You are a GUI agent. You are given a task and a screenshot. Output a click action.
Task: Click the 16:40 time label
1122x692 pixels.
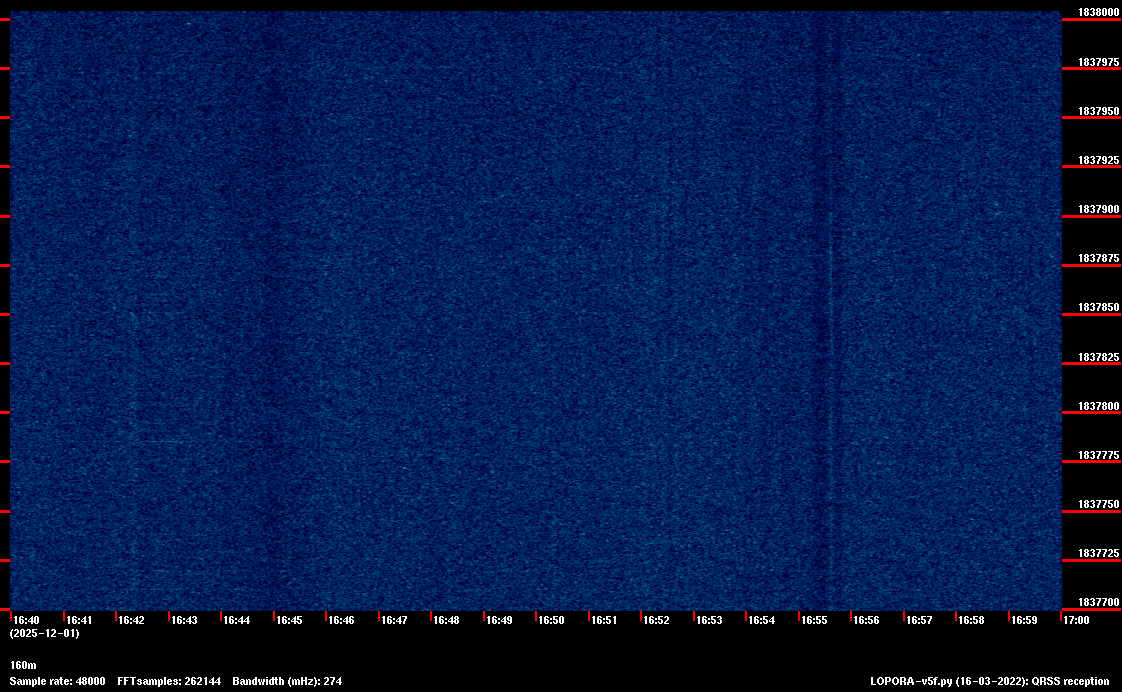(26, 620)
